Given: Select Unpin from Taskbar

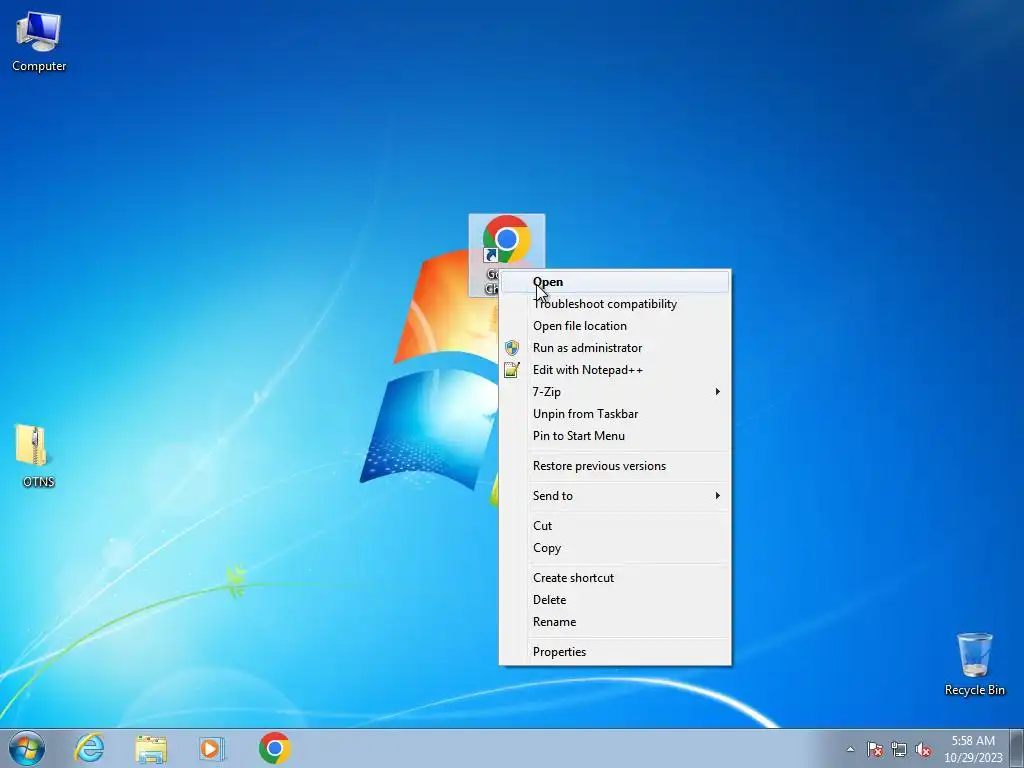Looking at the screenshot, I should click(x=615, y=414).
